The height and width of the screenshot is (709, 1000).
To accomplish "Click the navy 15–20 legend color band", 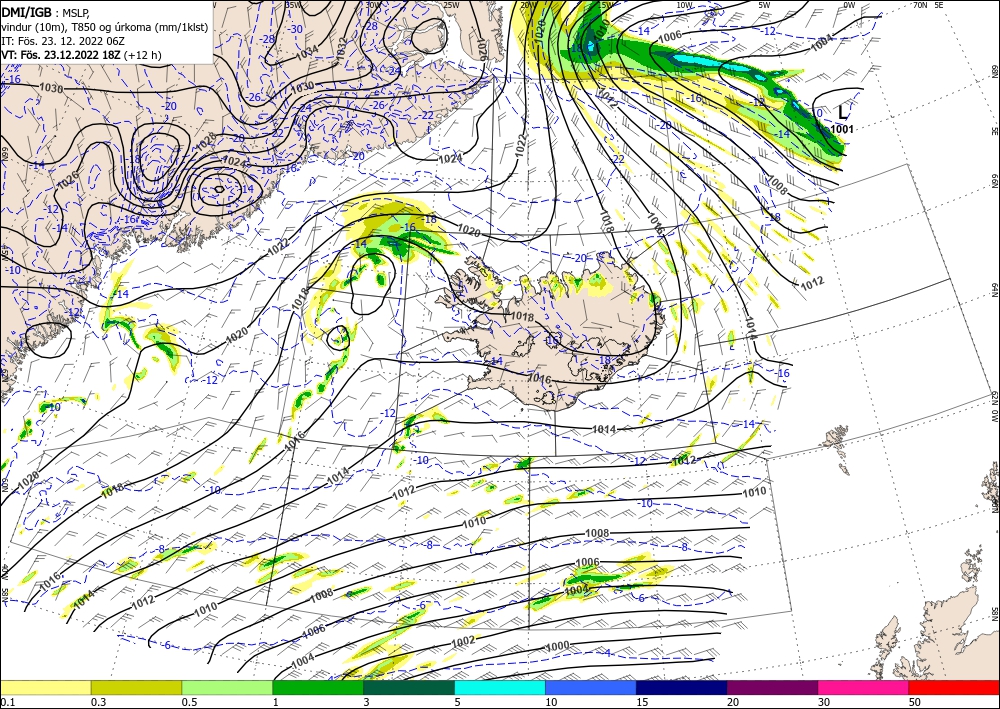I will [682, 687].
